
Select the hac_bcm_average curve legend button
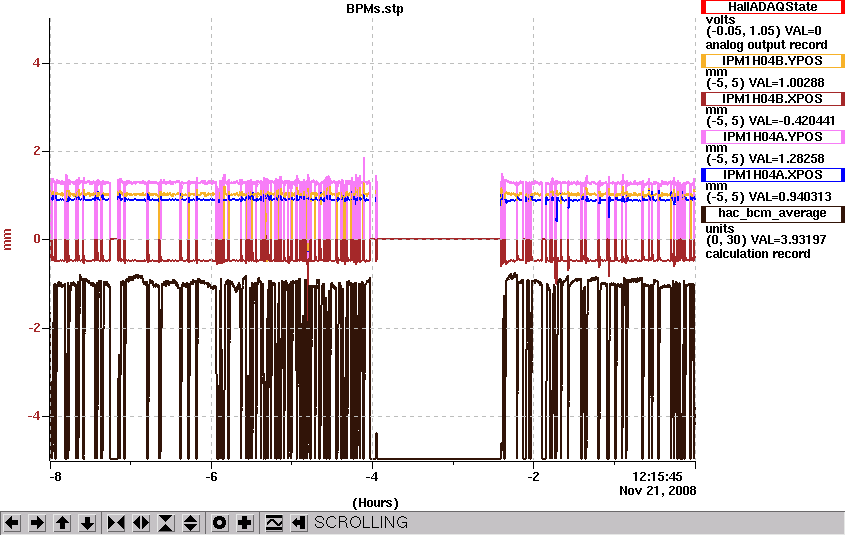click(x=772, y=213)
